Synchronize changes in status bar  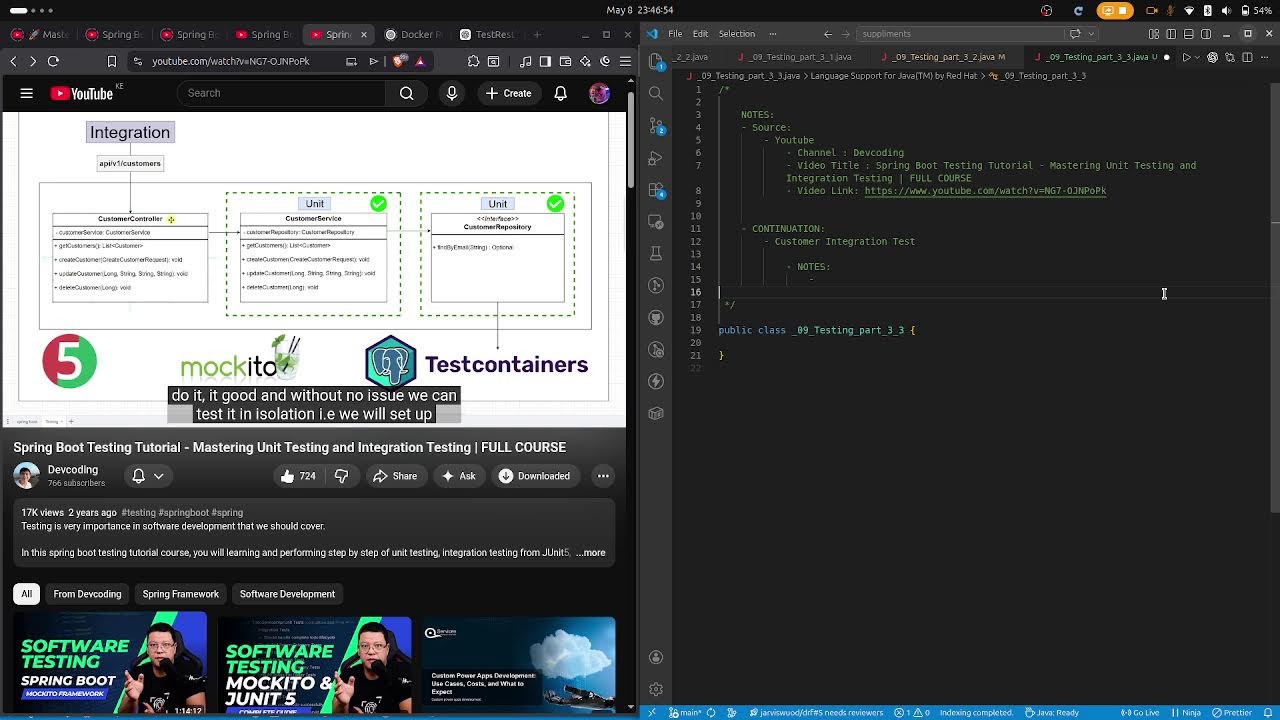tap(711, 713)
